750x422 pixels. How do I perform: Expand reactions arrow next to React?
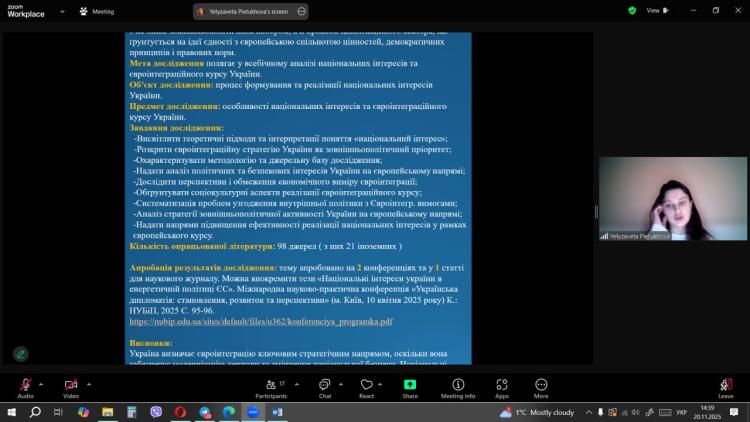pyautogui.click(x=380, y=384)
